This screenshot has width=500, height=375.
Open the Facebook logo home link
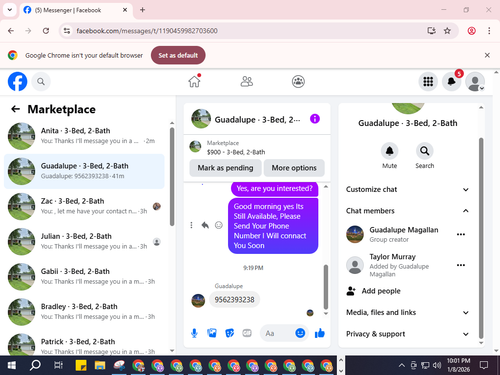coord(17,81)
